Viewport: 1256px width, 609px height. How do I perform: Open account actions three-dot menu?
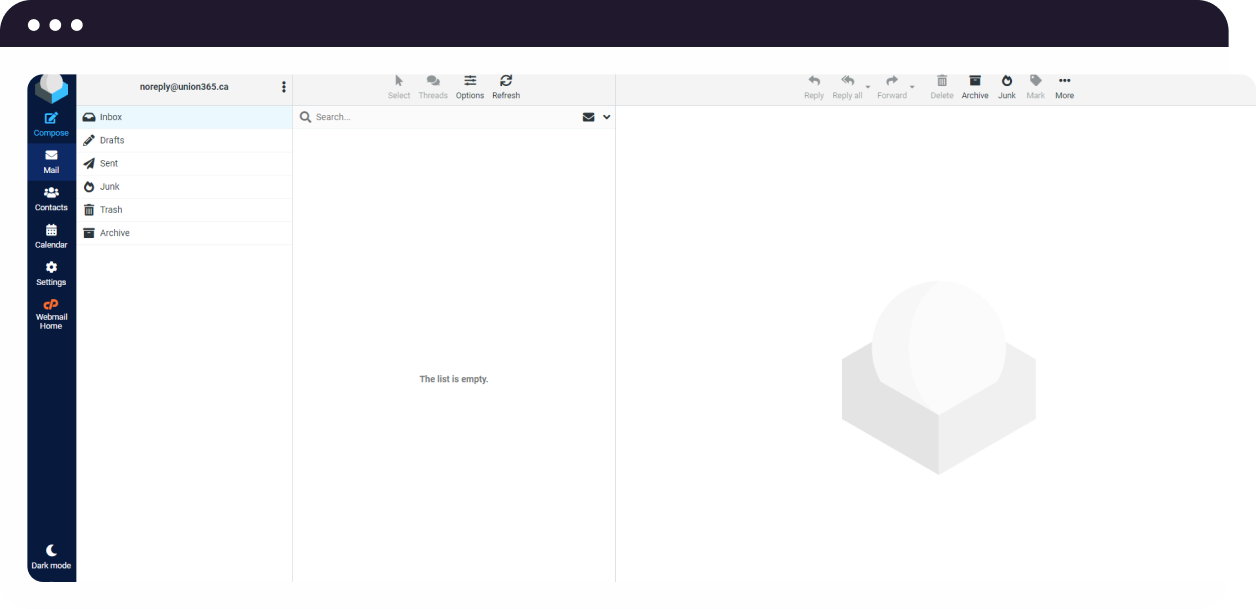click(284, 87)
